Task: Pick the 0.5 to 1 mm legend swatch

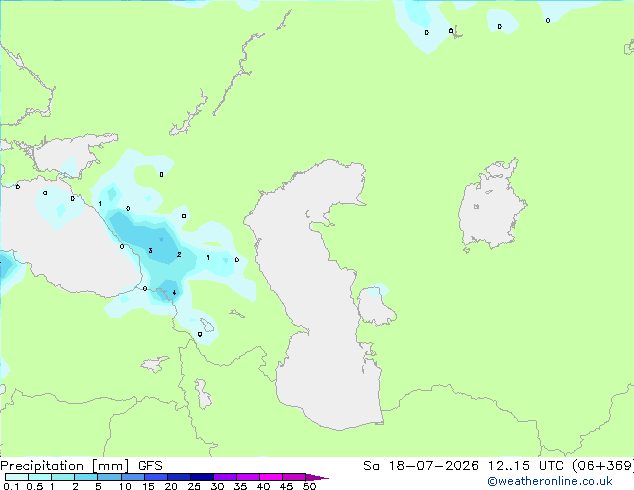Action: (40, 477)
